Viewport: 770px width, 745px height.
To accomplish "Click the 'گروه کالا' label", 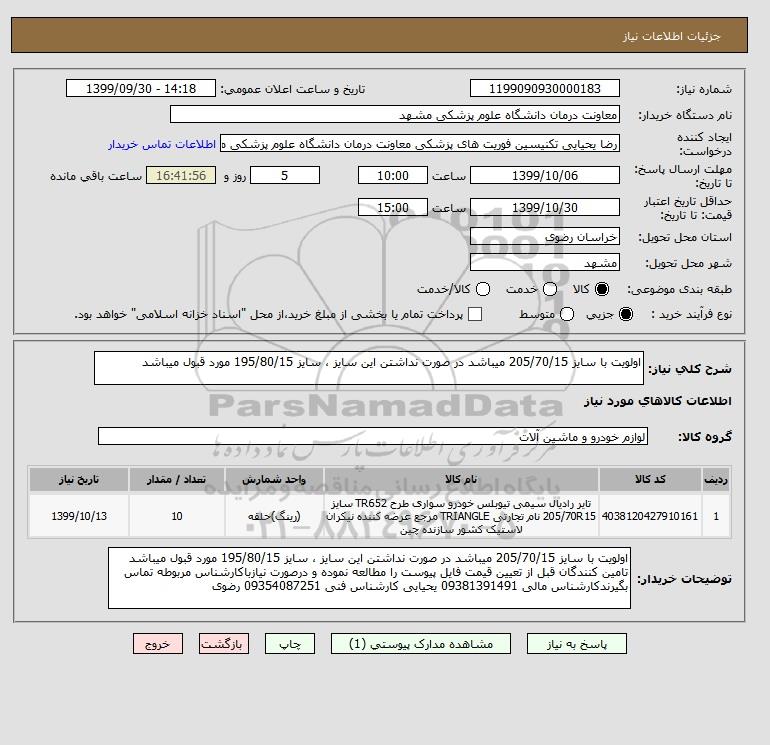I will [x=705, y=437].
